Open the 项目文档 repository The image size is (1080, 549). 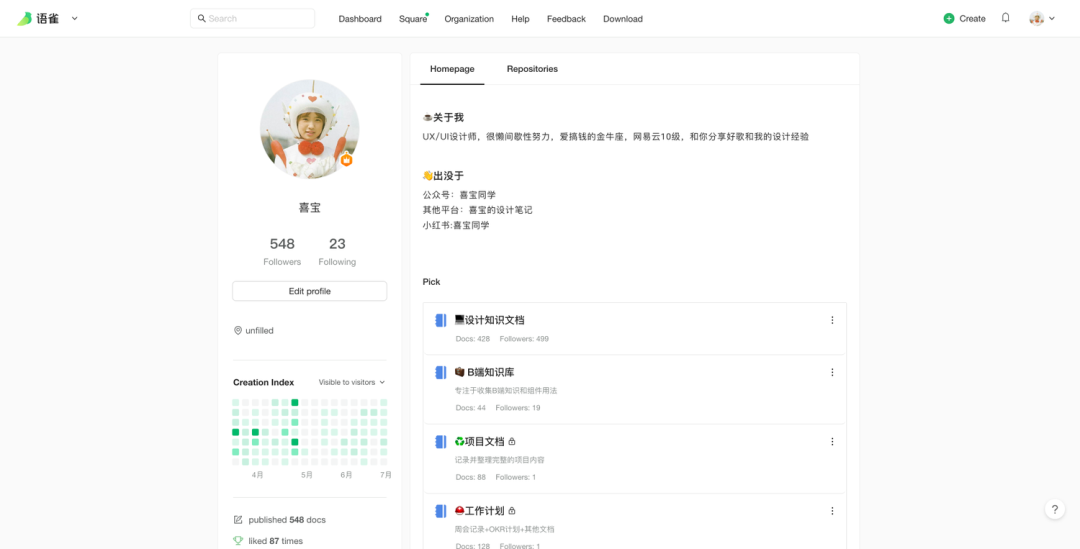[x=479, y=442]
